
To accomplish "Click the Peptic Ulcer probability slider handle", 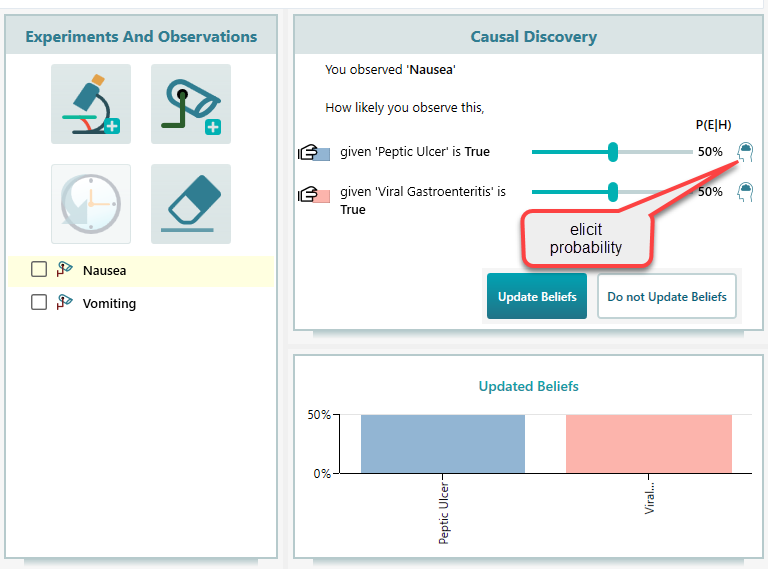I will coord(613,152).
